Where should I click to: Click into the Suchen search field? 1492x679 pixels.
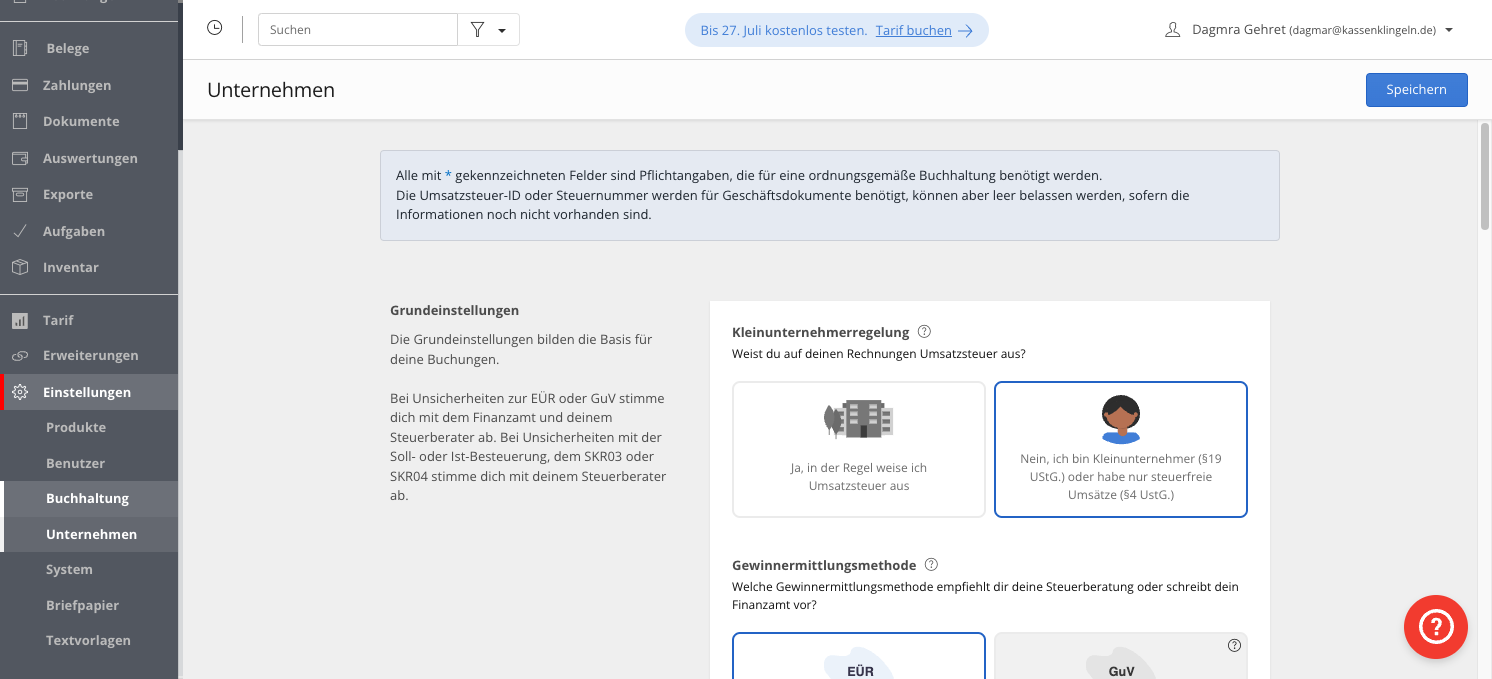point(358,30)
